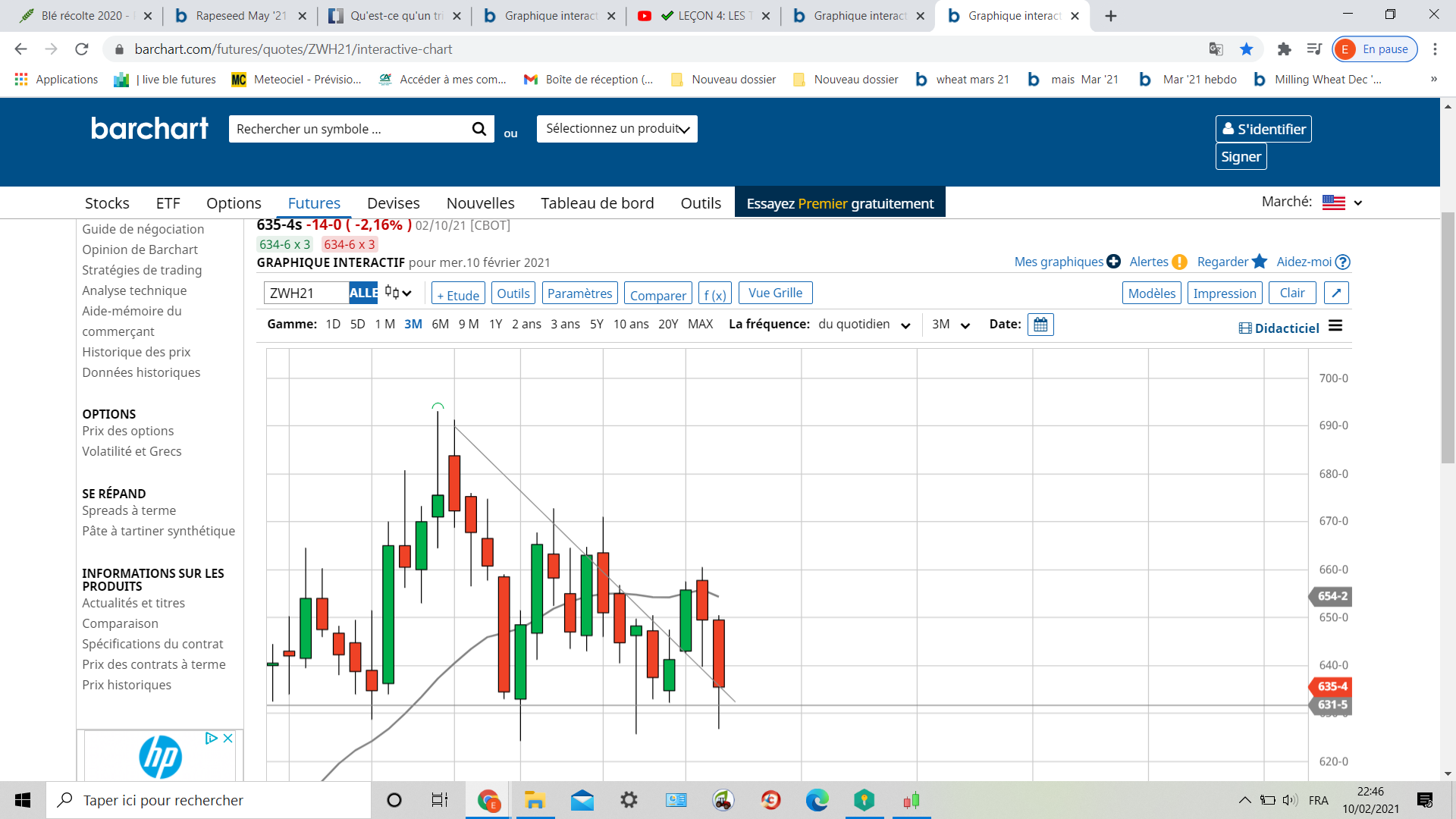Viewport: 1456px width, 819px height.
Task: Click the Regarder watchlist star icon
Action: pos(1260,262)
